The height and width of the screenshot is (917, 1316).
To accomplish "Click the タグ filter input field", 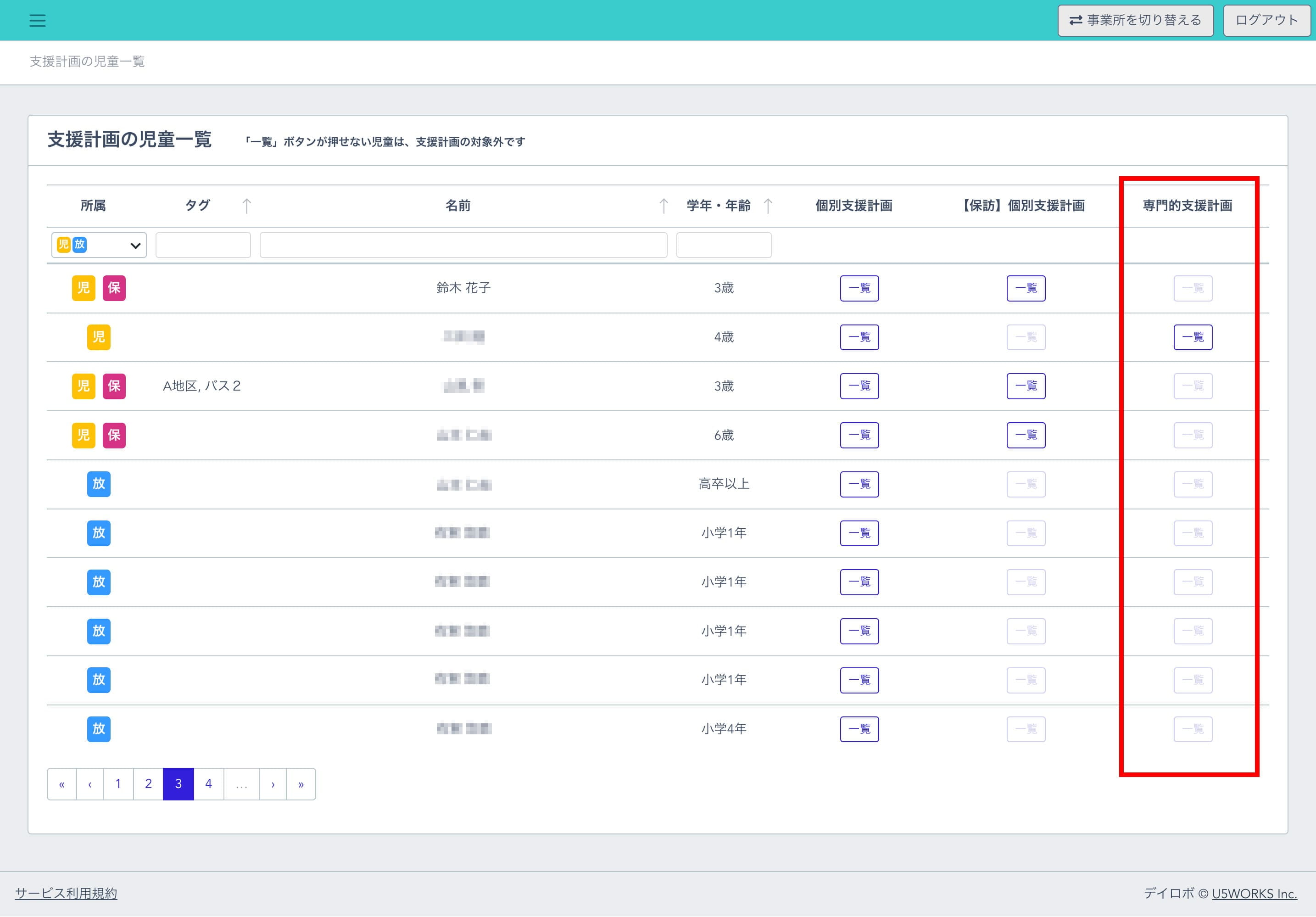I will [x=203, y=245].
